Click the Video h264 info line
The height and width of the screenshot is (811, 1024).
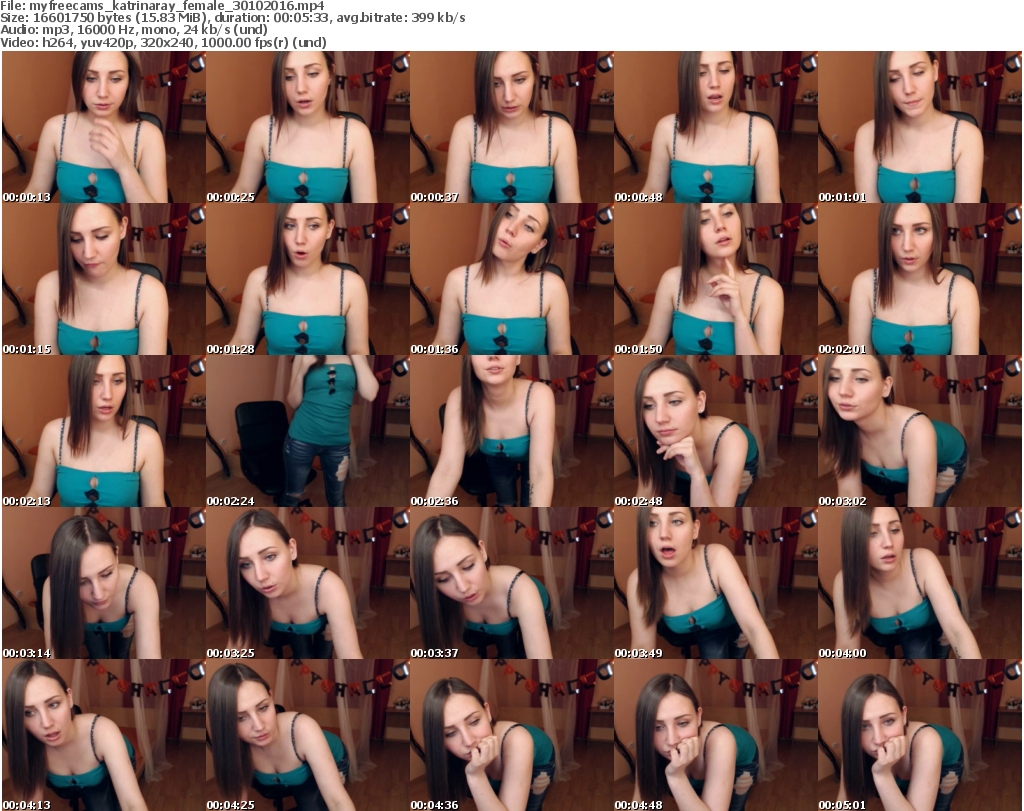[163, 42]
